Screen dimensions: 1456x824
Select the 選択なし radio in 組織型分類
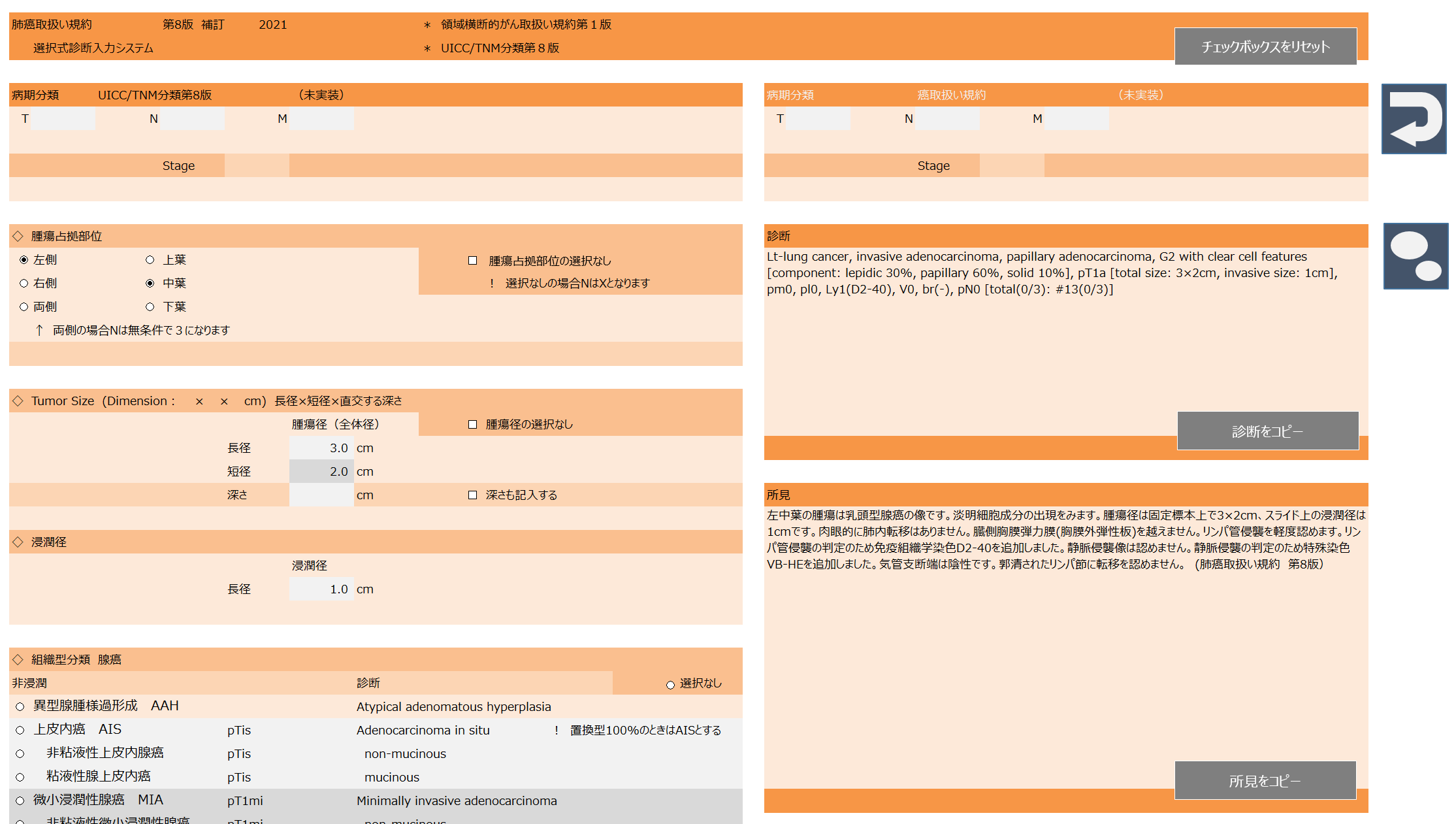click(670, 684)
